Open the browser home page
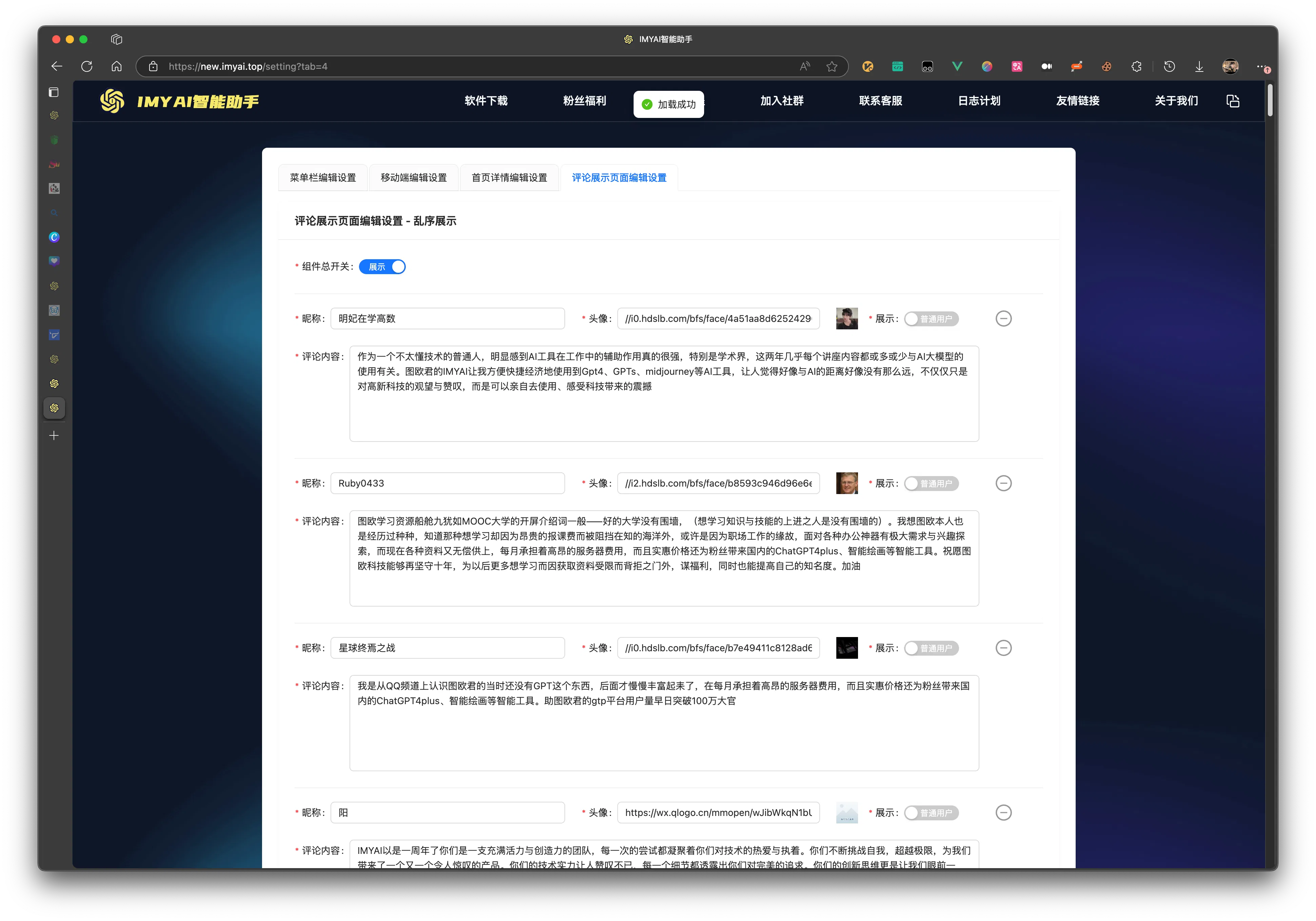 [x=116, y=66]
